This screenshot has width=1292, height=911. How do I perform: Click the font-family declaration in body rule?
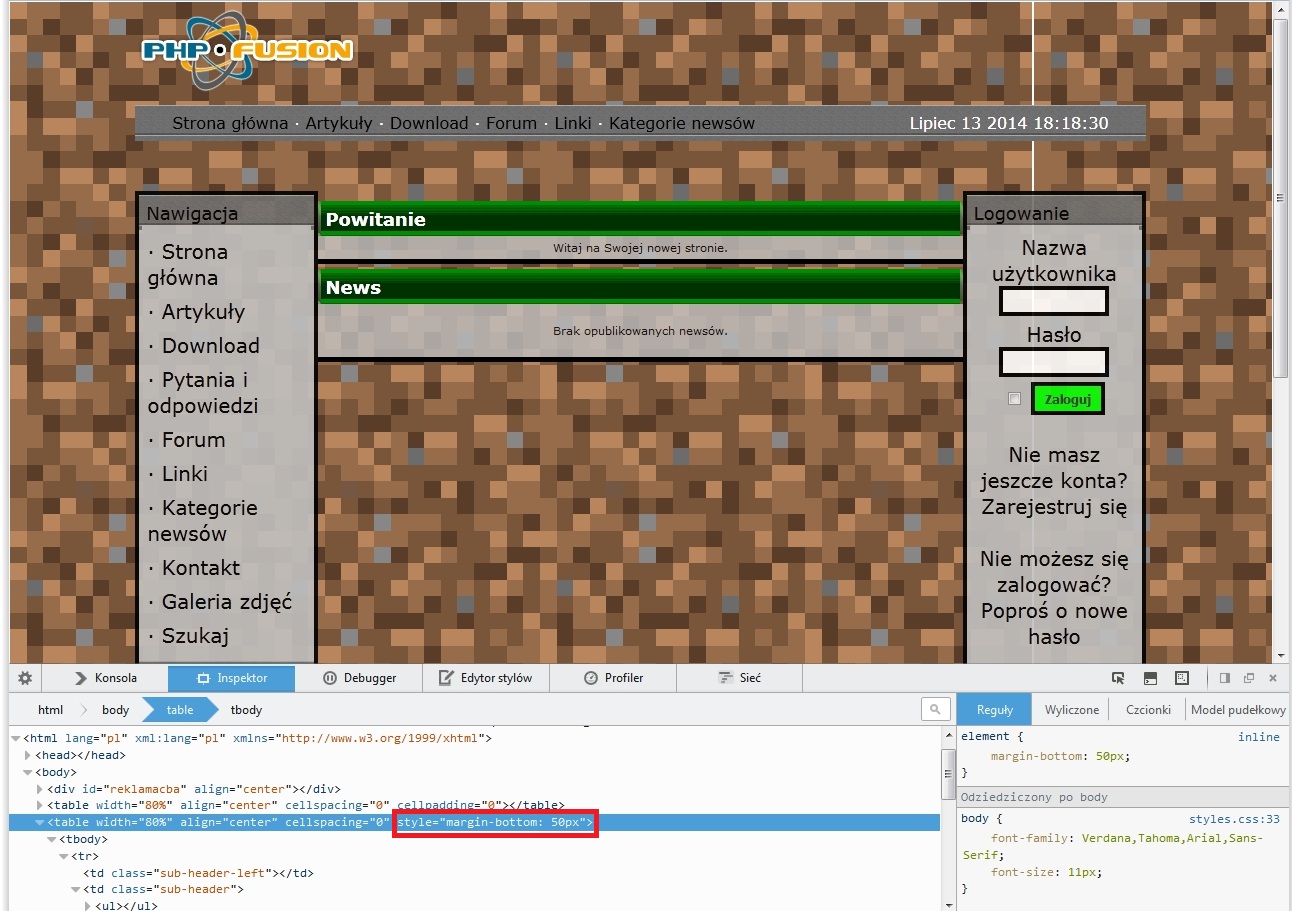1112,846
